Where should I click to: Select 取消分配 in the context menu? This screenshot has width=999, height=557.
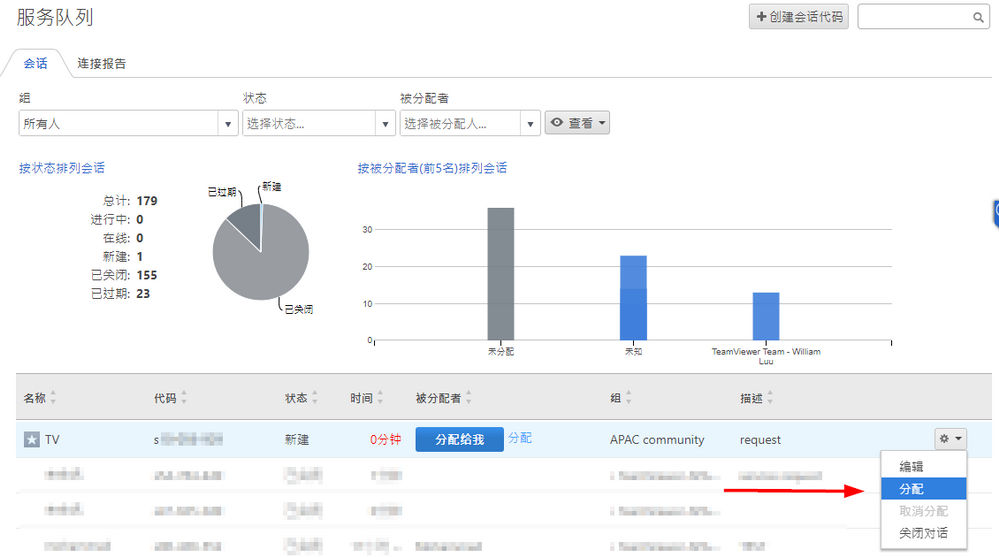[x=923, y=511]
